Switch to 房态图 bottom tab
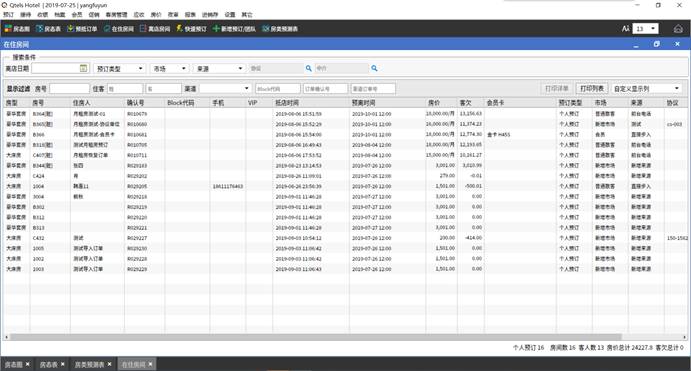This screenshot has width=691, height=371. [x=13, y=364]
